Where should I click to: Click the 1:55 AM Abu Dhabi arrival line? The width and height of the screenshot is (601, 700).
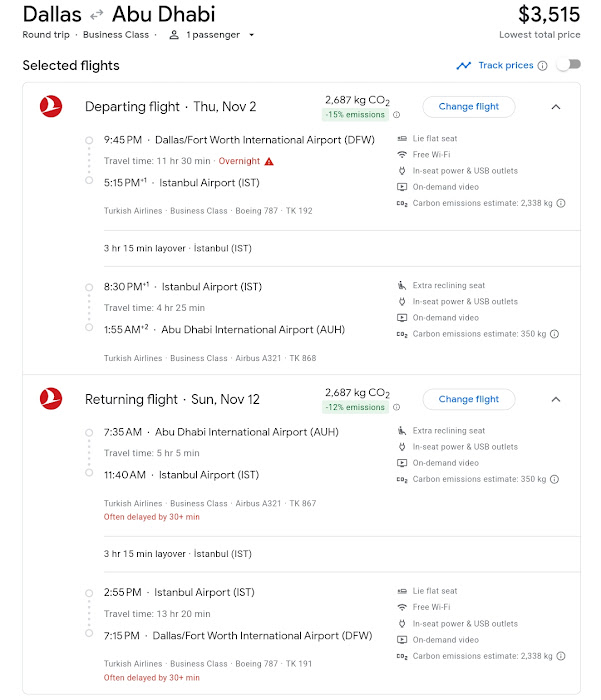coord(224,330)
